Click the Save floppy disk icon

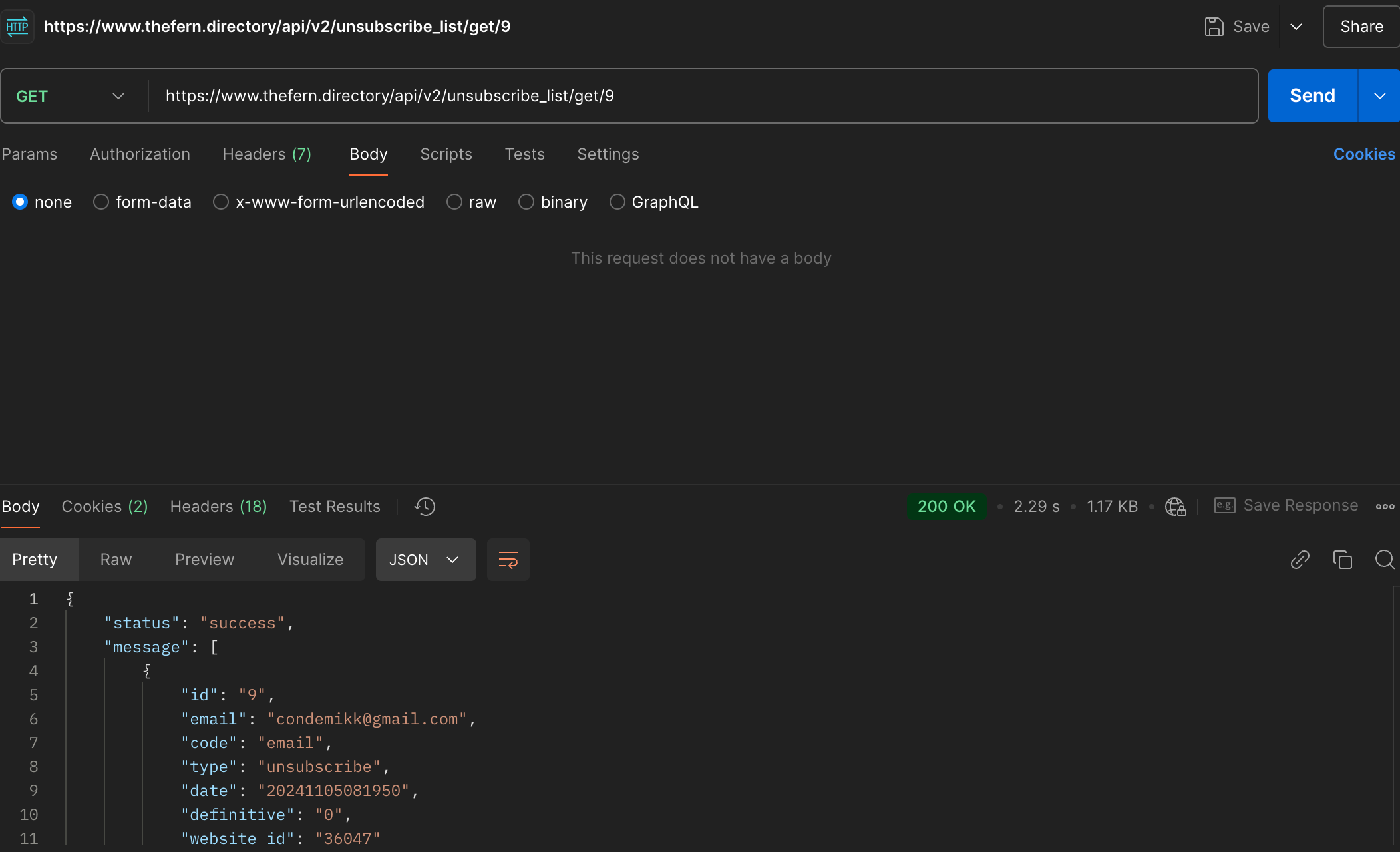(1214, 27)
